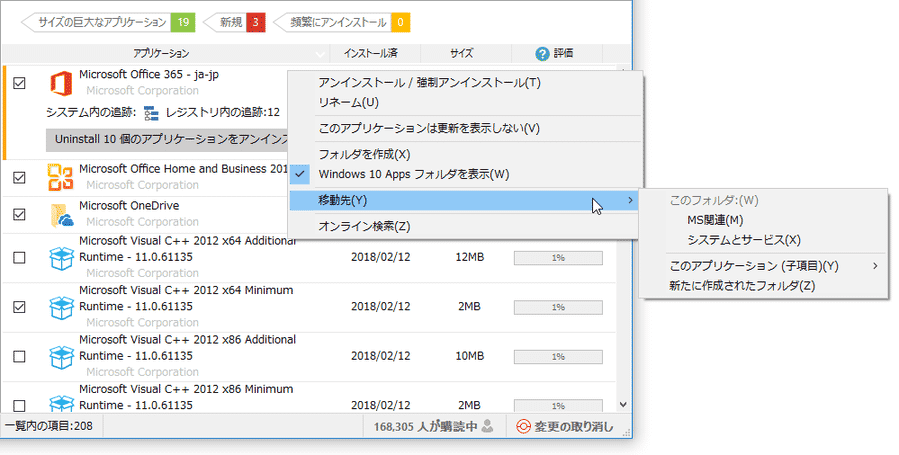This screenshot has height=455, width=899.
Task: Click 変更の取り消し in the status bar
Action: coord(574,426)
